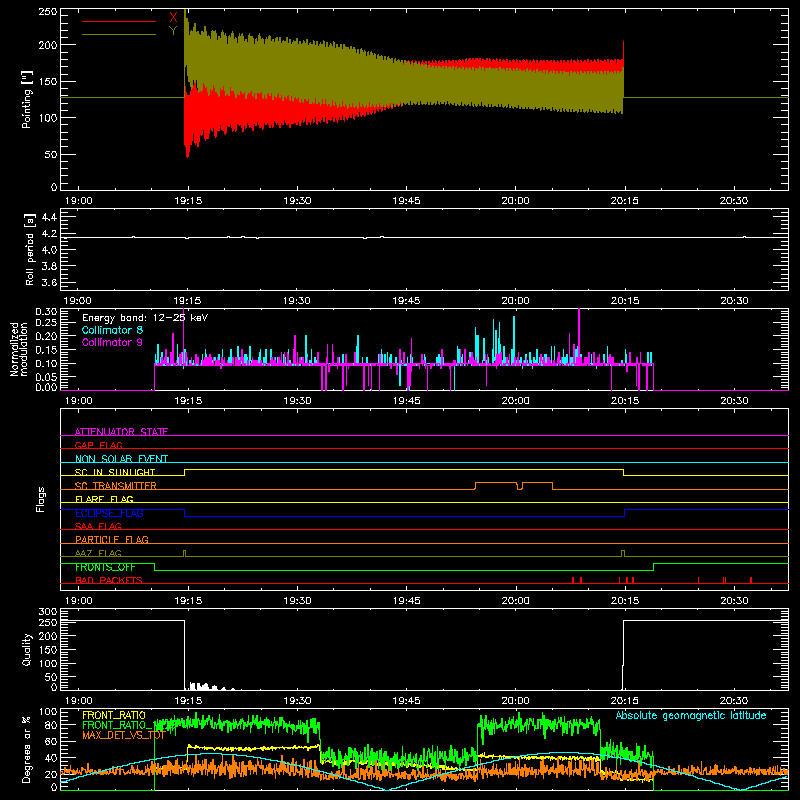Click the ECLIPSE_FLAG label

[x=109, y=513]
